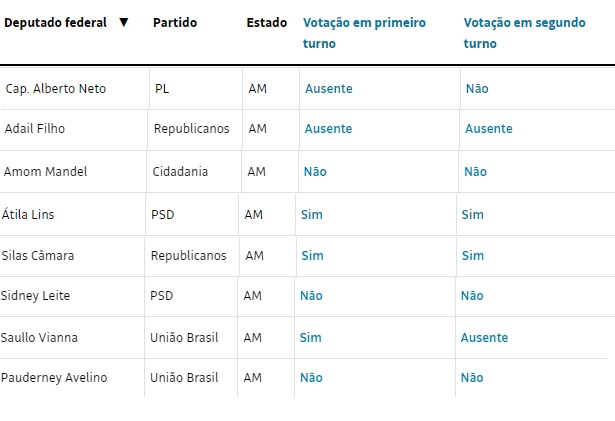Open Votação em segundo turno header link
The height and width of the screenshot is (421, 615).
[524, 33]
